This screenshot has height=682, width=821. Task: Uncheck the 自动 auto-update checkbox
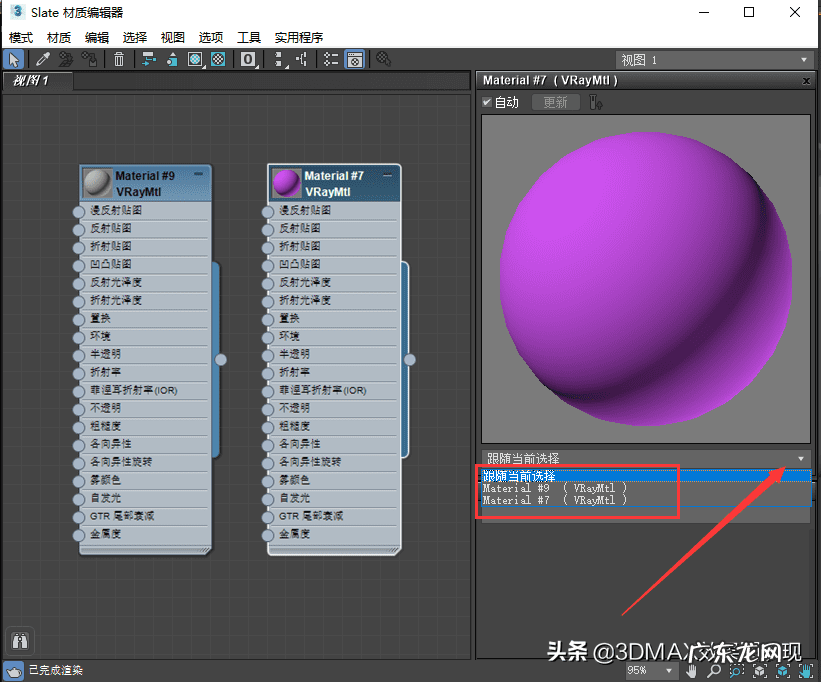[487, 102]
